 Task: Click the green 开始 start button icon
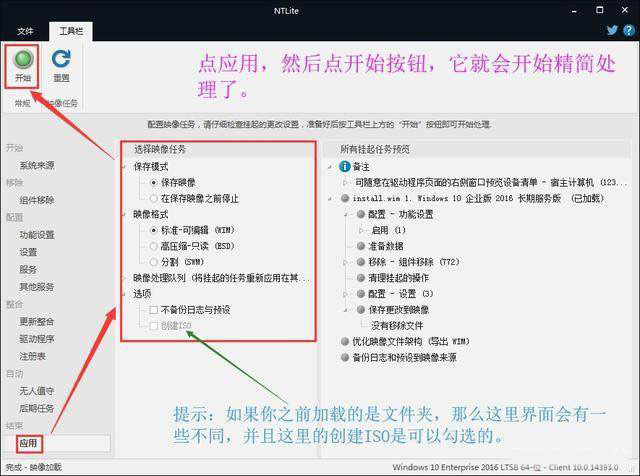tap(23, 60)
